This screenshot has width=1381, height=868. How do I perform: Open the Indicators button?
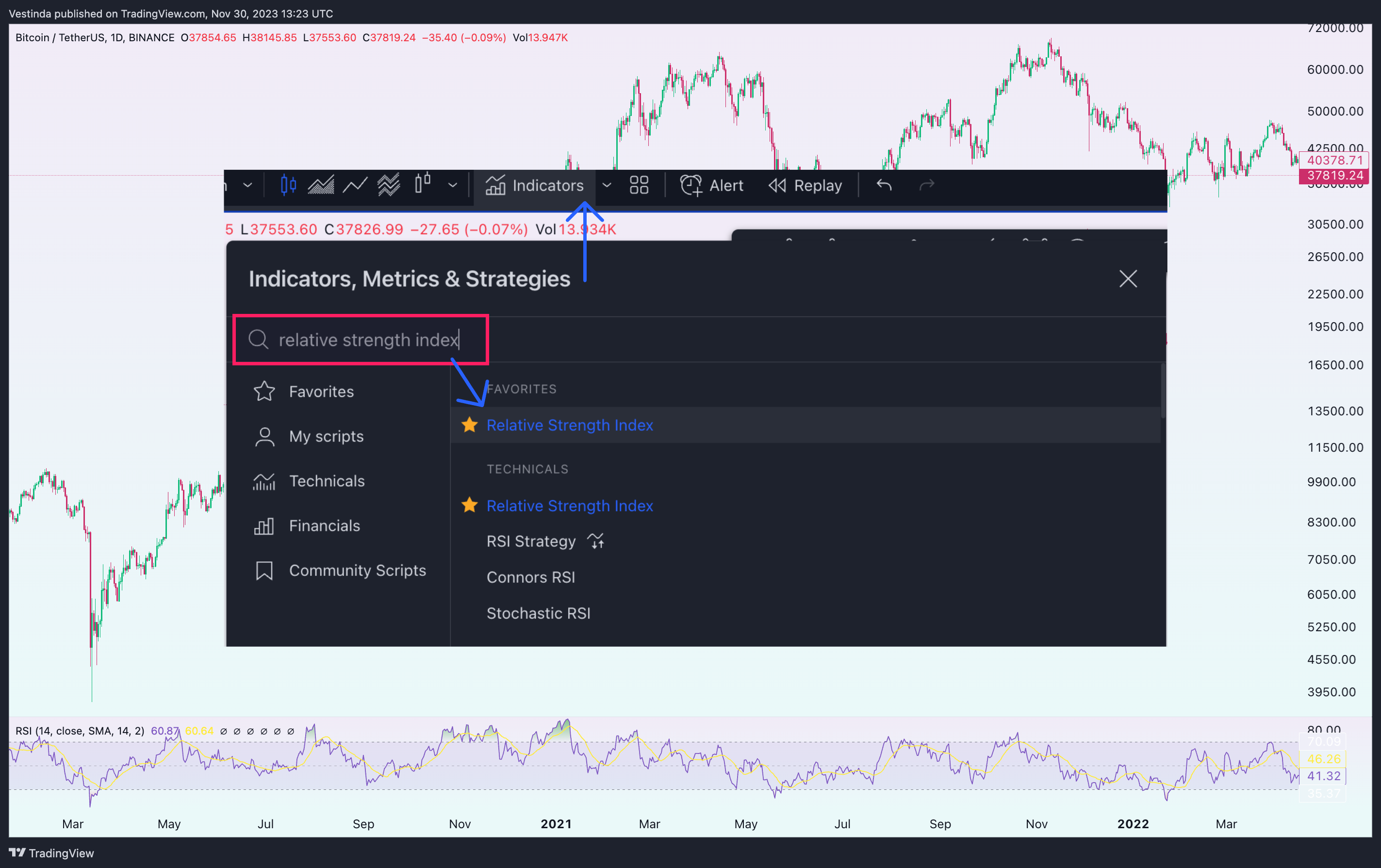[x=535, y=185]
